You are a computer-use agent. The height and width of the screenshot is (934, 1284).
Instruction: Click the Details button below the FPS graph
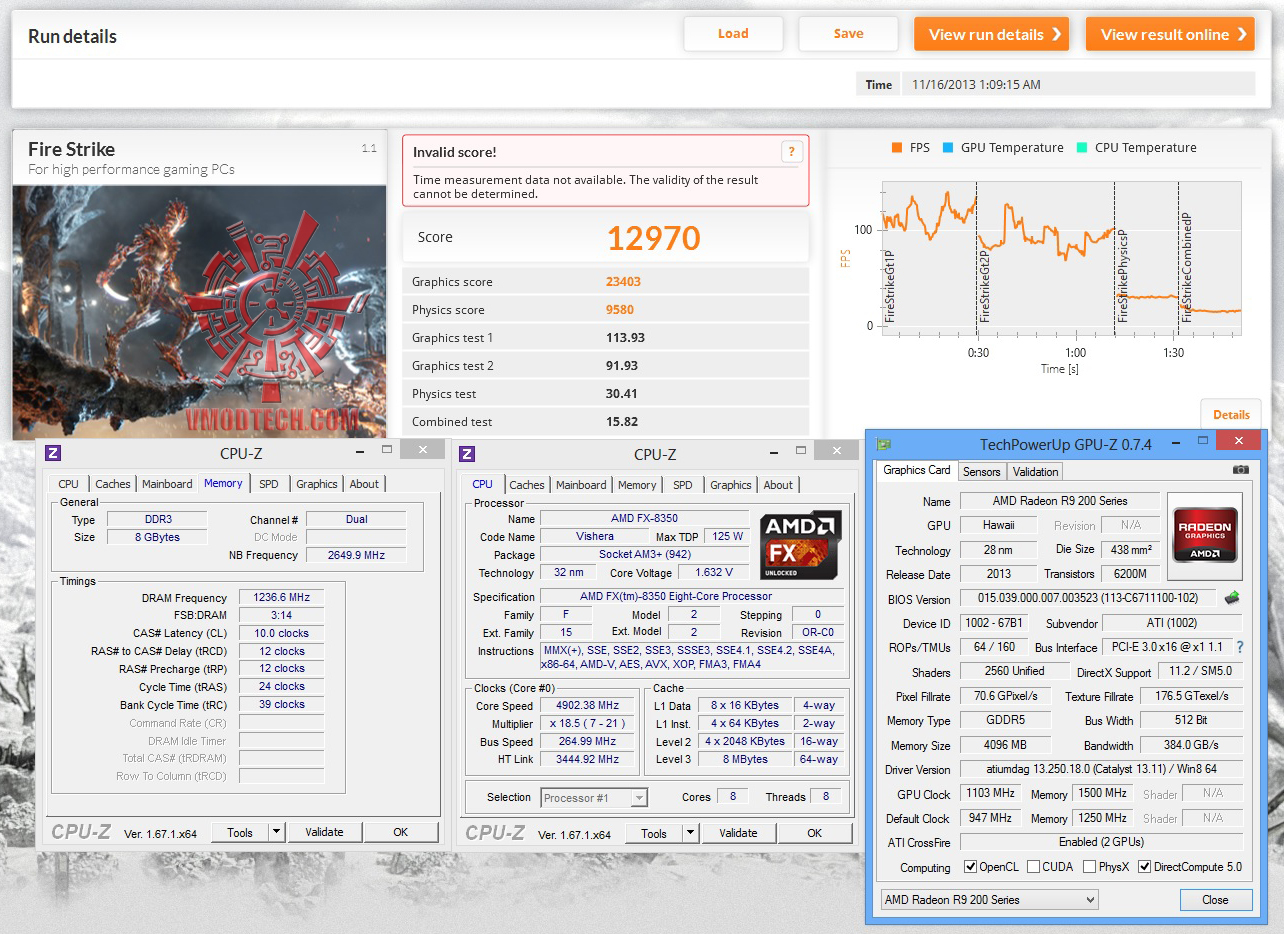point(1231,415)
